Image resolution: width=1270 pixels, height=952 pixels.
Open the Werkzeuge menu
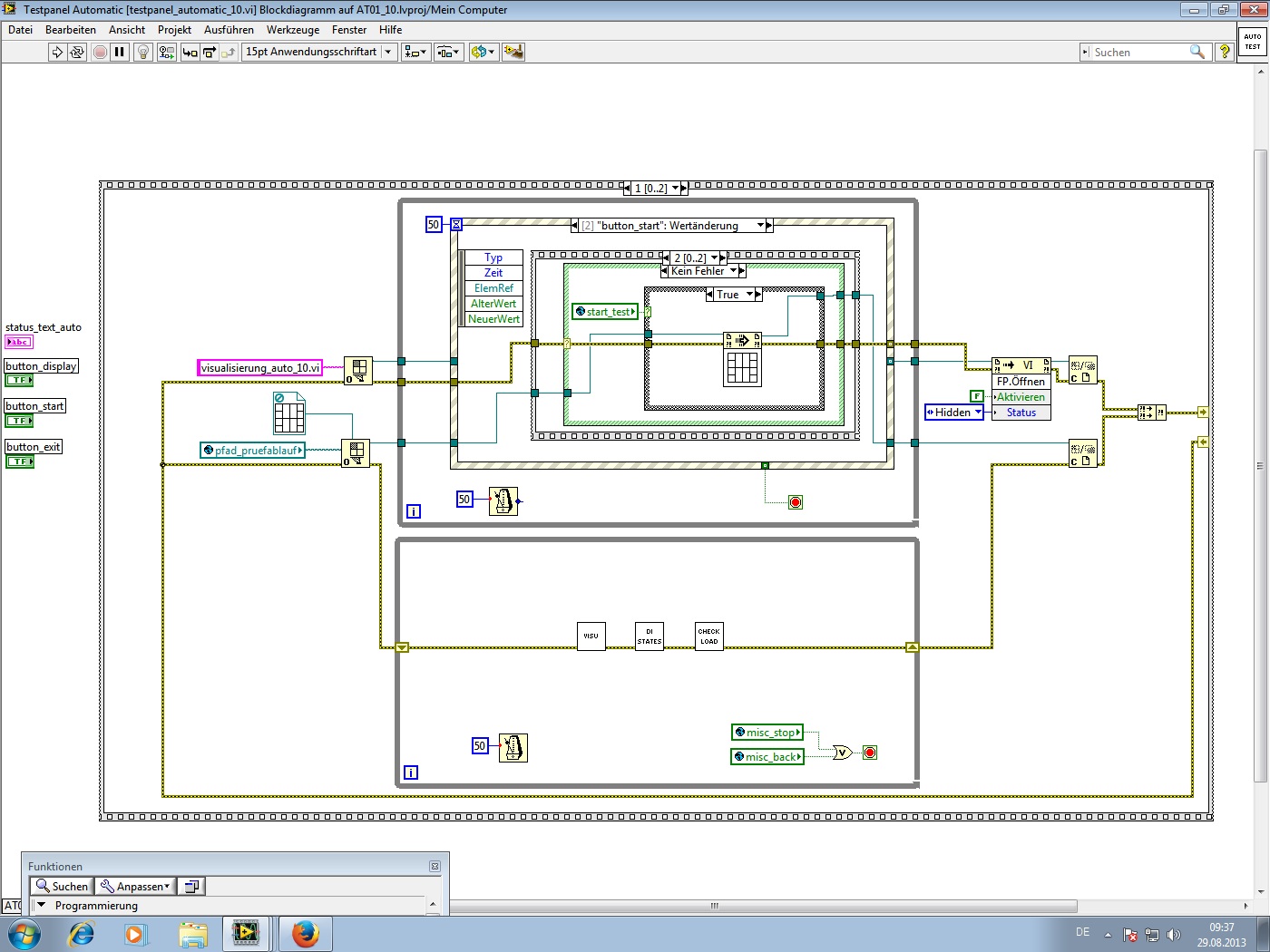(x=292, y=30)
